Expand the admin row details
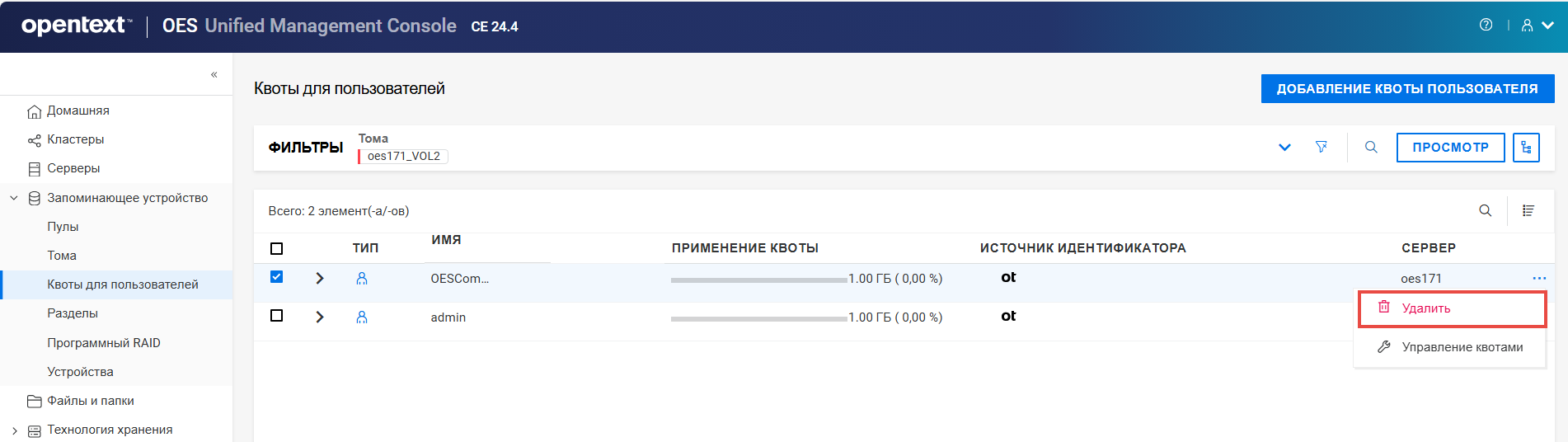The height and width of the screenshot is (442, 1568). pyautogui.click(x=320, y=317)
